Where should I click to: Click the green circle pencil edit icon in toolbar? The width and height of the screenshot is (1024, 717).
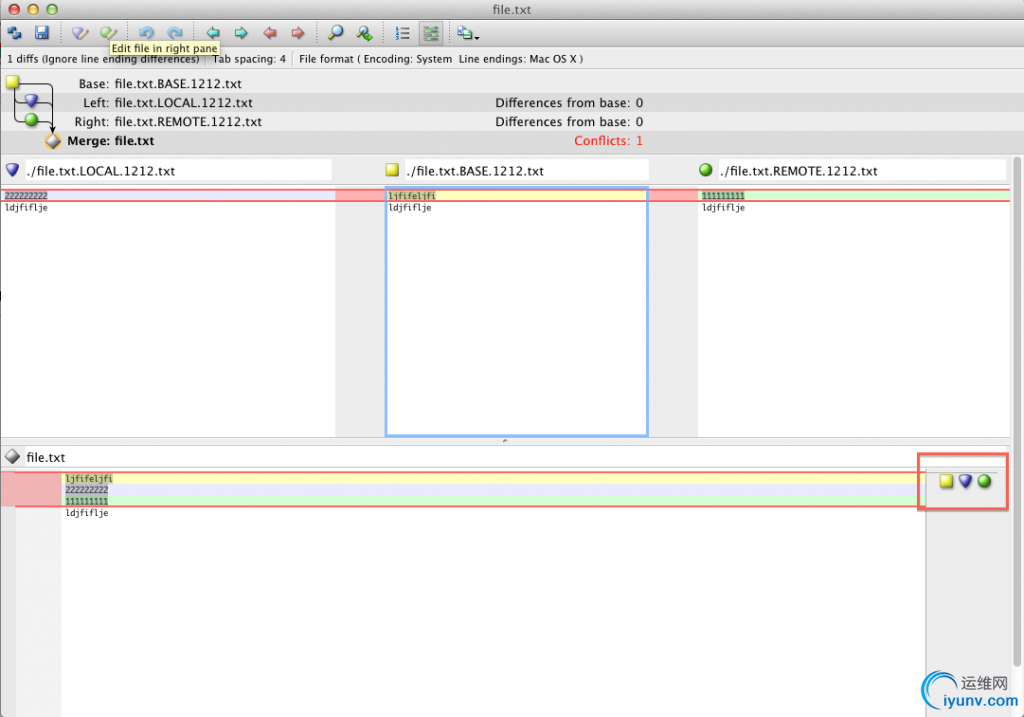pyautogui.click(x=108, y=33)
